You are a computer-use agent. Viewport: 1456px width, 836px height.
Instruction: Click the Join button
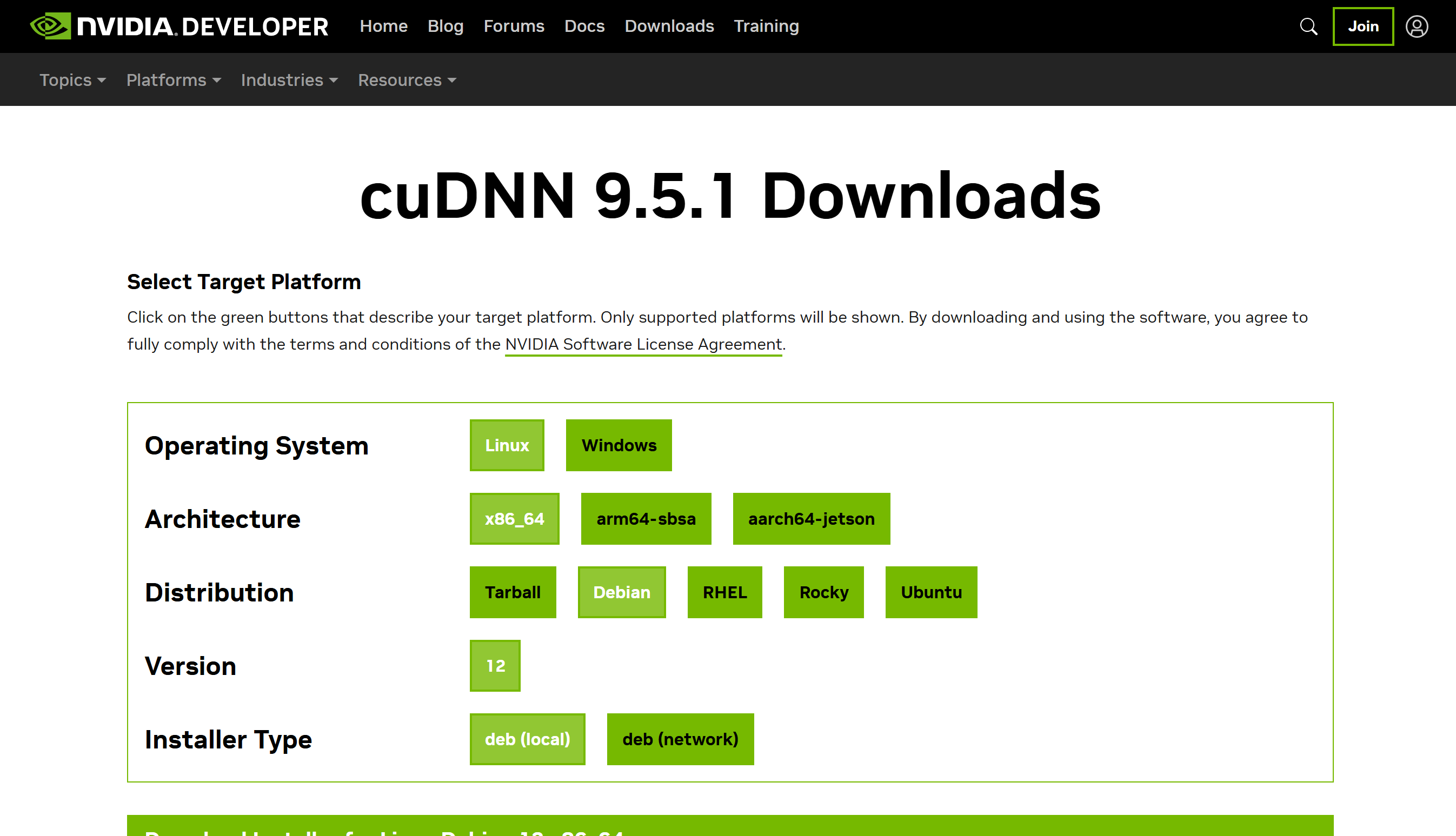point(1363,26)
